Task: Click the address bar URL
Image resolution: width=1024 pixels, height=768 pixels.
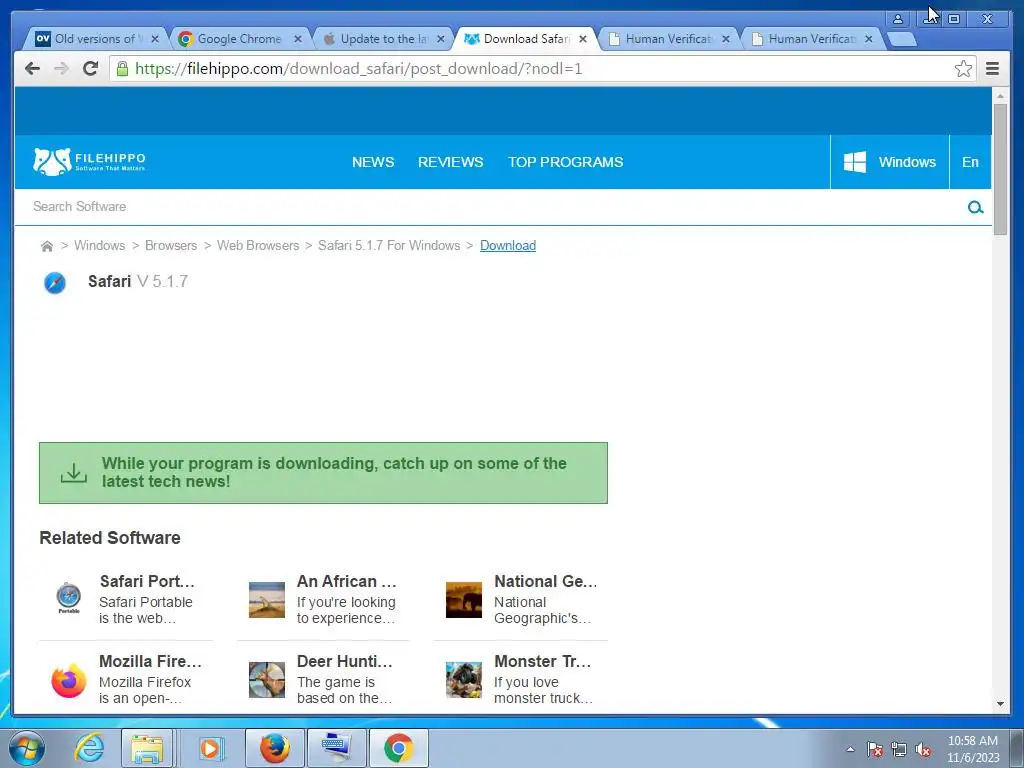Action: pyautogui.click(x=359, y=69)
